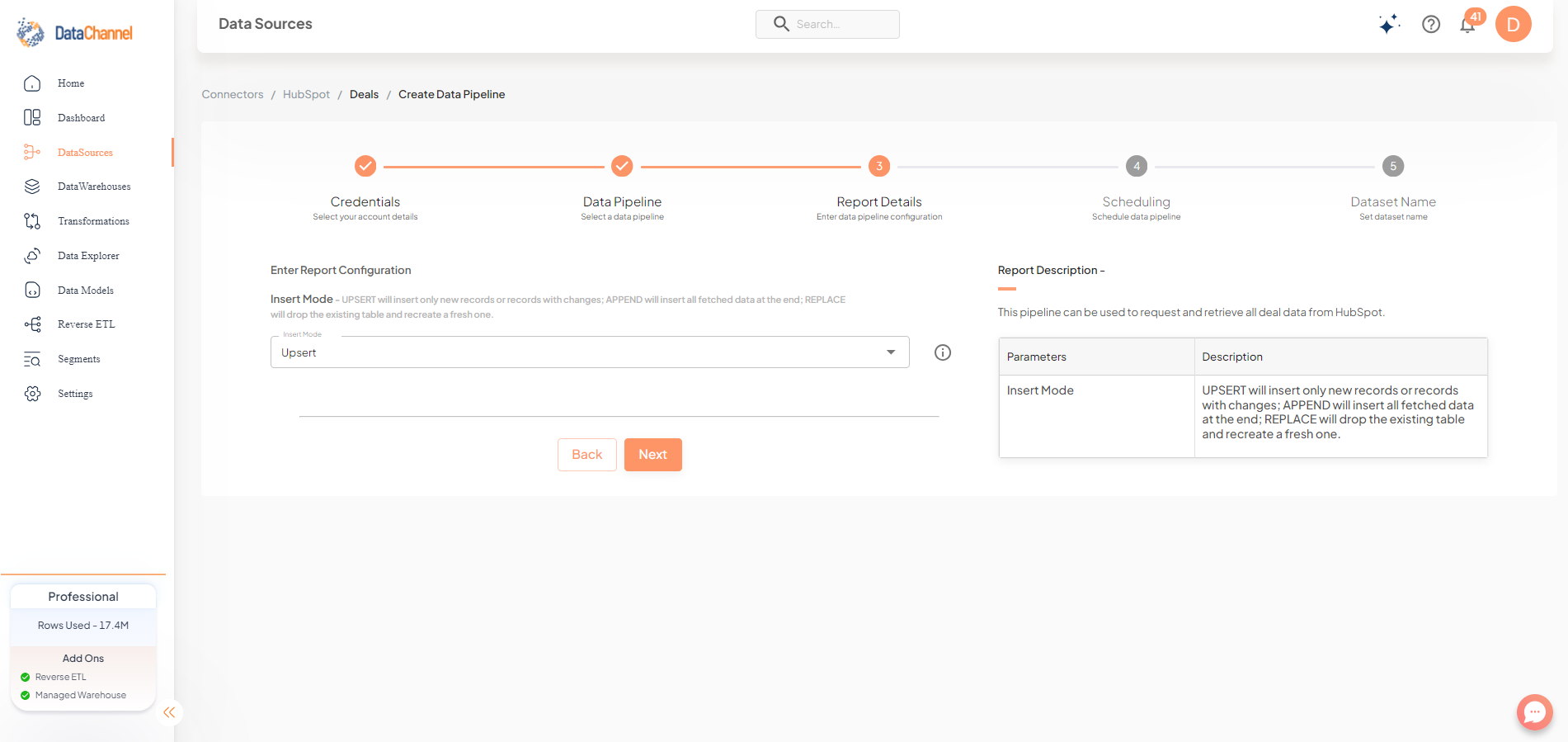Open Settings menu item

point(75,394)
